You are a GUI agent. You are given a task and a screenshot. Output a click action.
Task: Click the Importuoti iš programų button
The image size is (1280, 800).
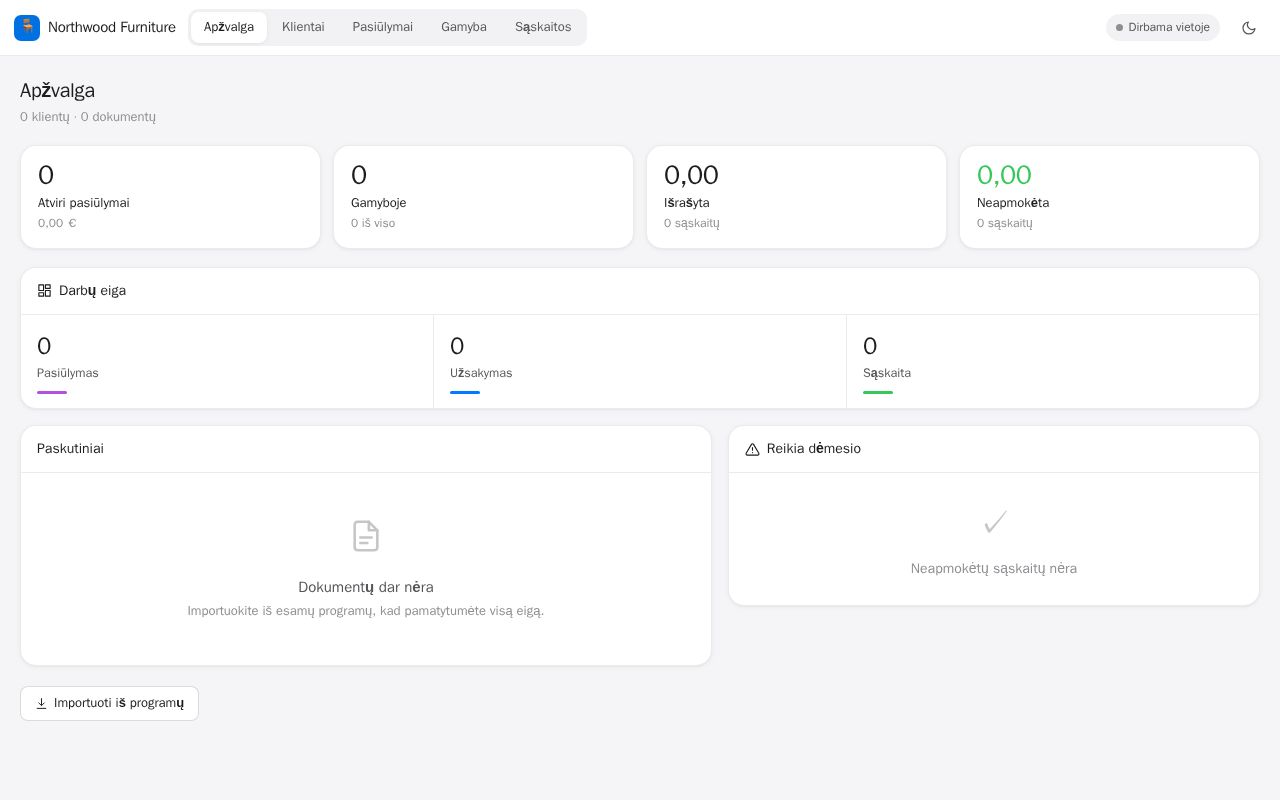[109, 703]
